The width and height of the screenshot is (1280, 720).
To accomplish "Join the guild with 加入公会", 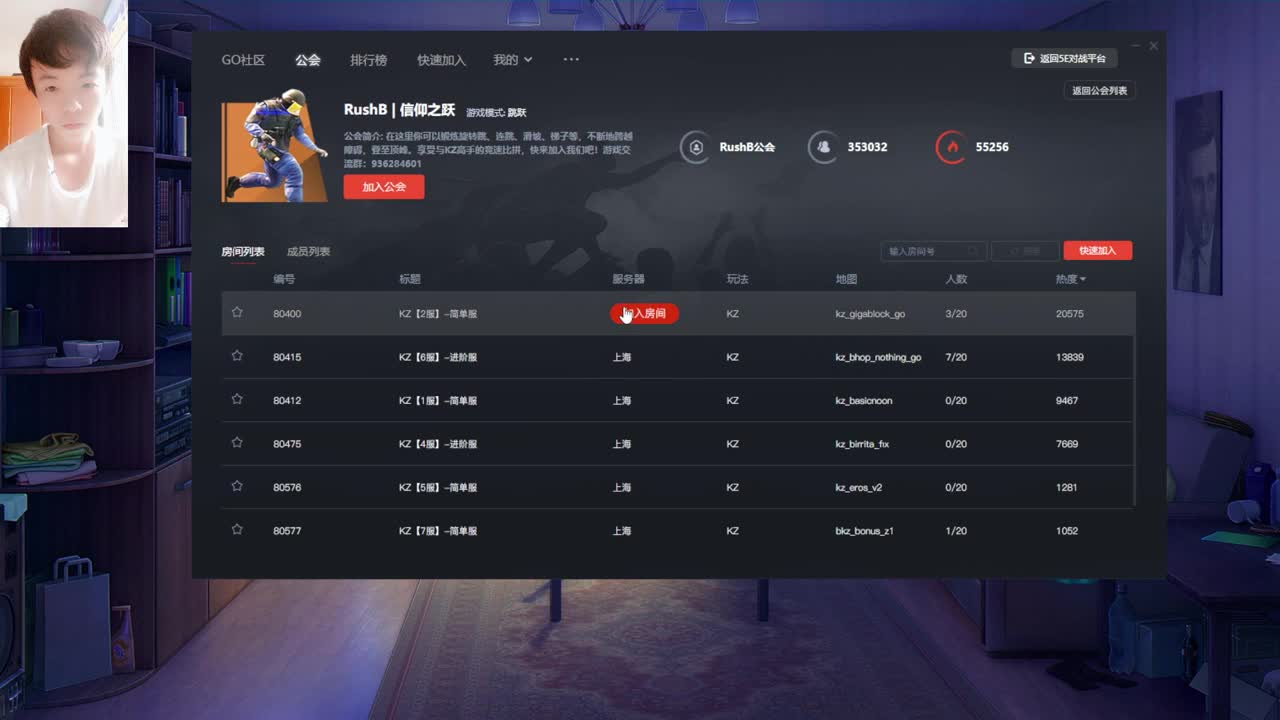I will (x=384, y=187).
